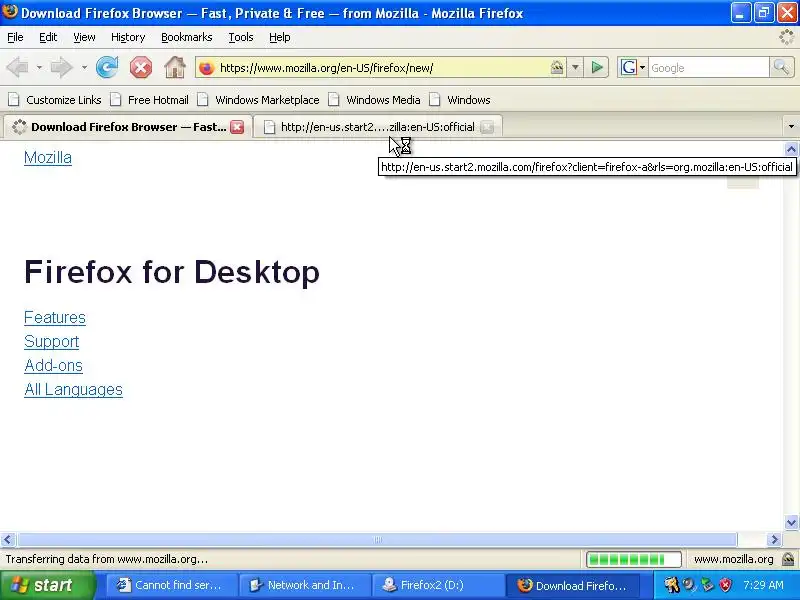This screenshot has height=600, width=800.
Task: Click the keys icon in the system tray
Action: pyautogui.click(x=671, y=585)
